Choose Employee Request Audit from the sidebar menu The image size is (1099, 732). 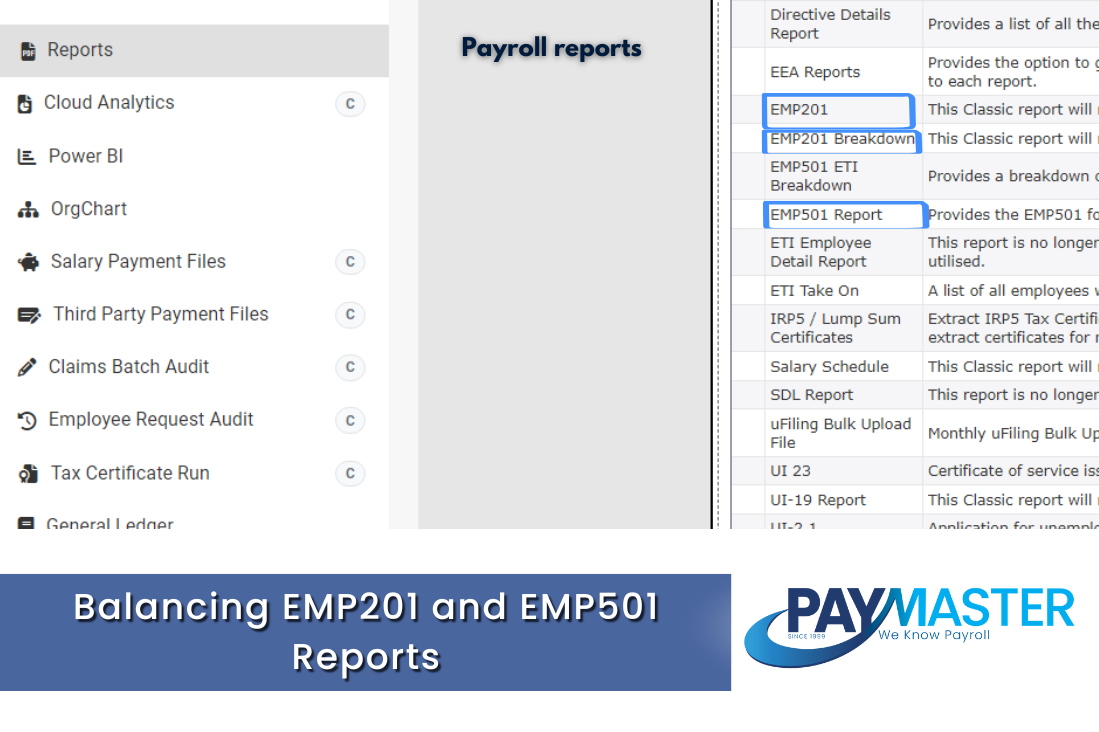click(x=153, y=420)
